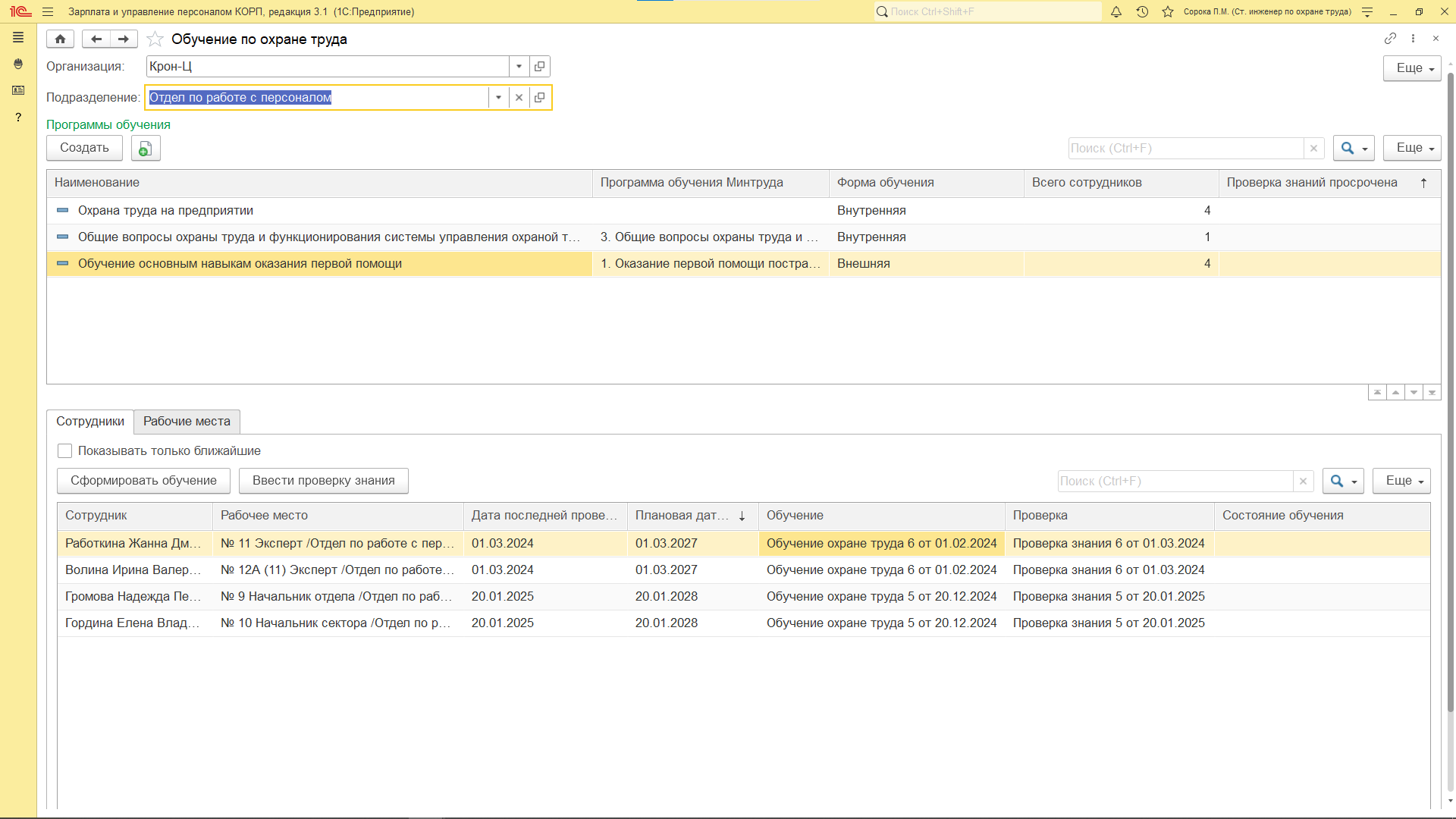Add page to favorites star

[x=155, y=39]
